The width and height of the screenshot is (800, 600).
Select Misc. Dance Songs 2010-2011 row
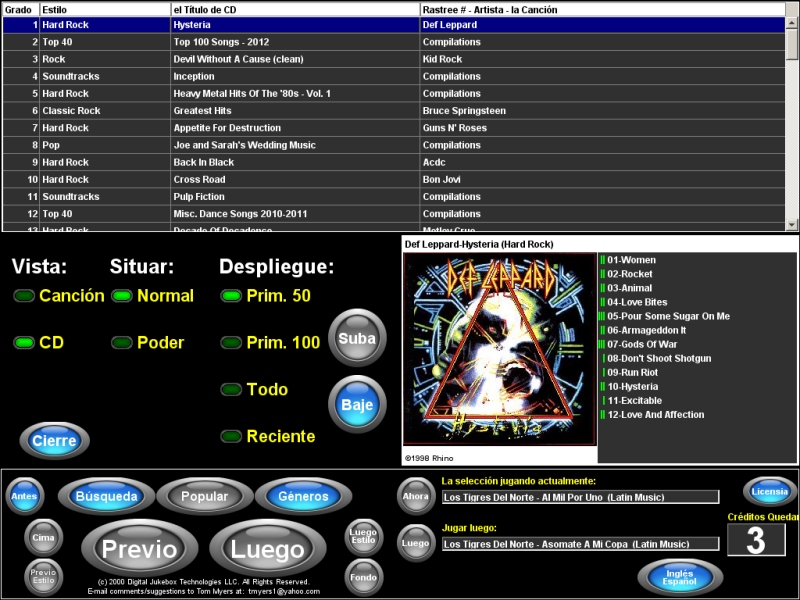pyautogui.click(x=394, y=214)
